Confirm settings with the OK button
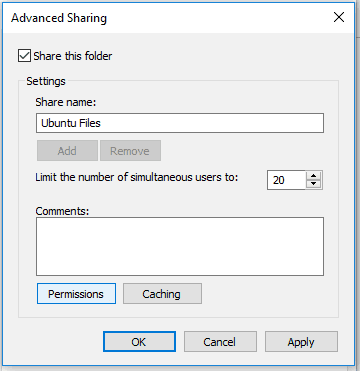 coord(139,341)
